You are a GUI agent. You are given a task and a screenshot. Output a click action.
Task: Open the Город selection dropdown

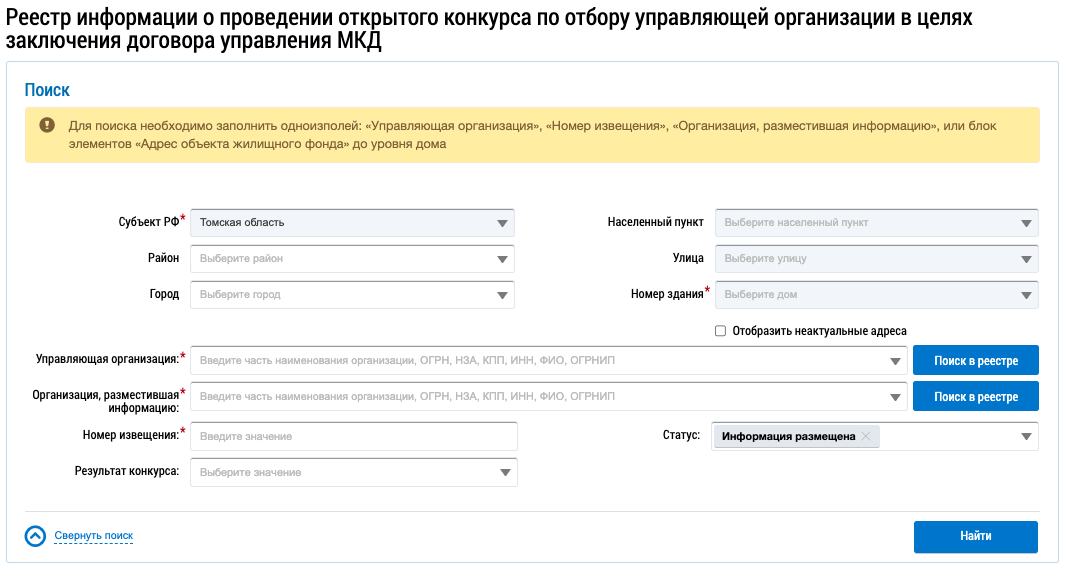351,295
